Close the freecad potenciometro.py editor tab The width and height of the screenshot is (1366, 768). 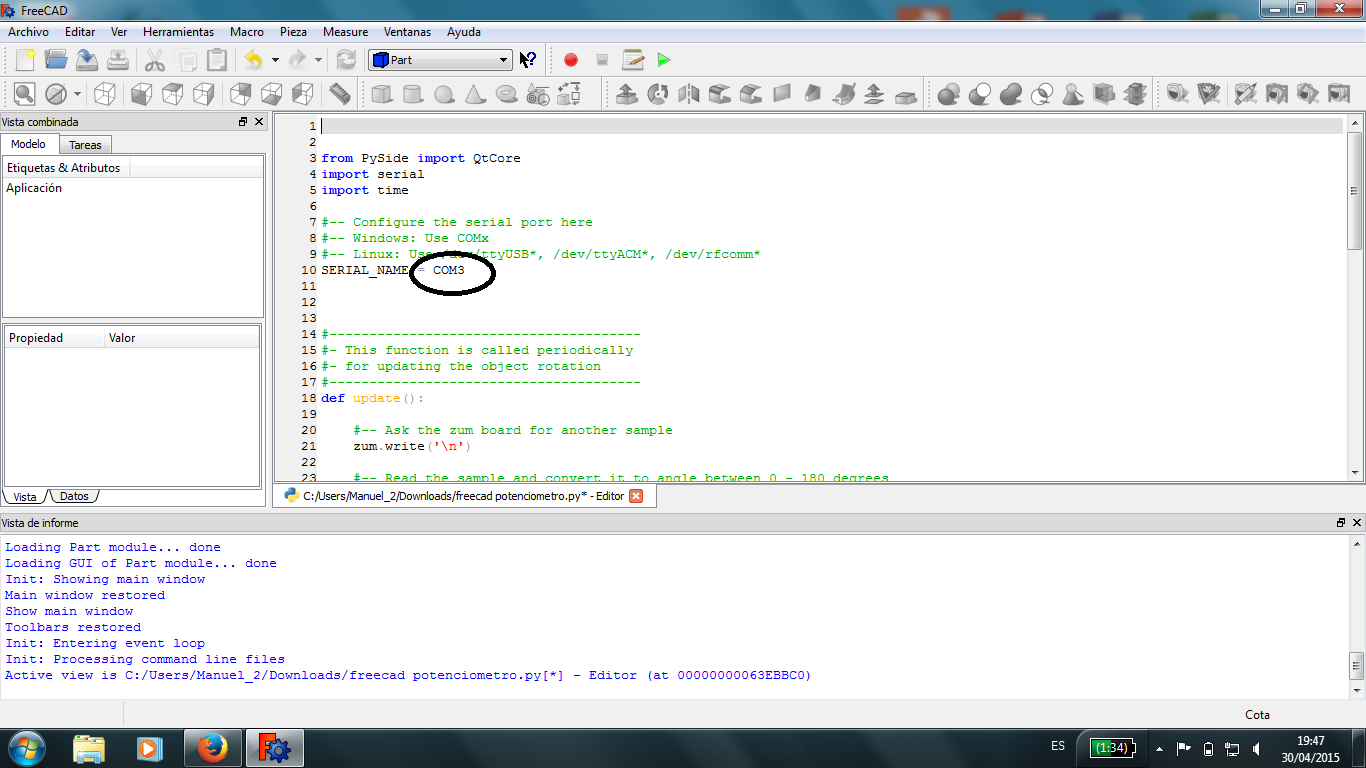pos(636,495)
